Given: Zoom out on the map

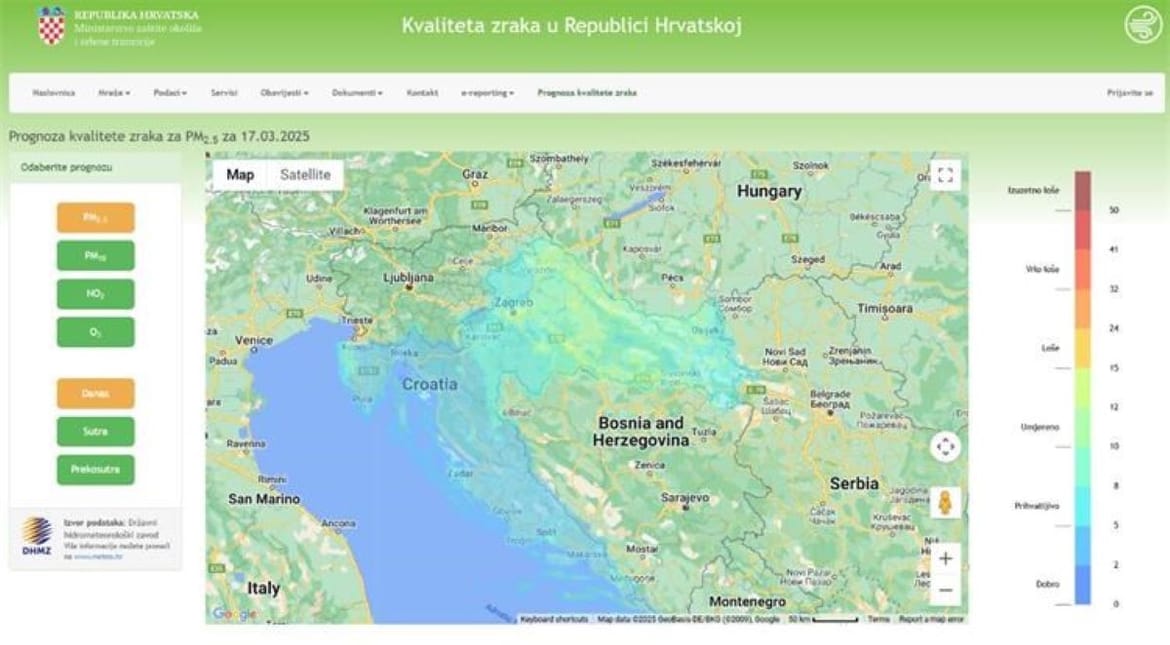Looking at the screenshot, I should click(945, 591).
